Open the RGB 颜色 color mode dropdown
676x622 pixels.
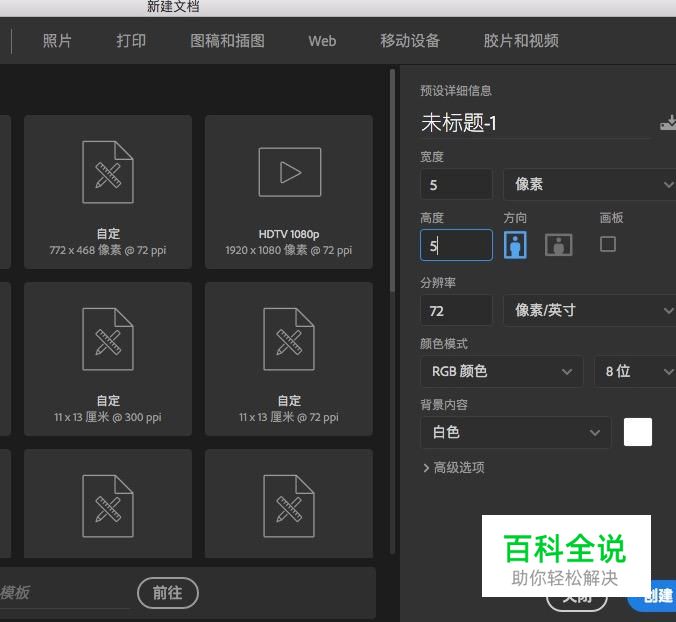(x=501, y=371)
